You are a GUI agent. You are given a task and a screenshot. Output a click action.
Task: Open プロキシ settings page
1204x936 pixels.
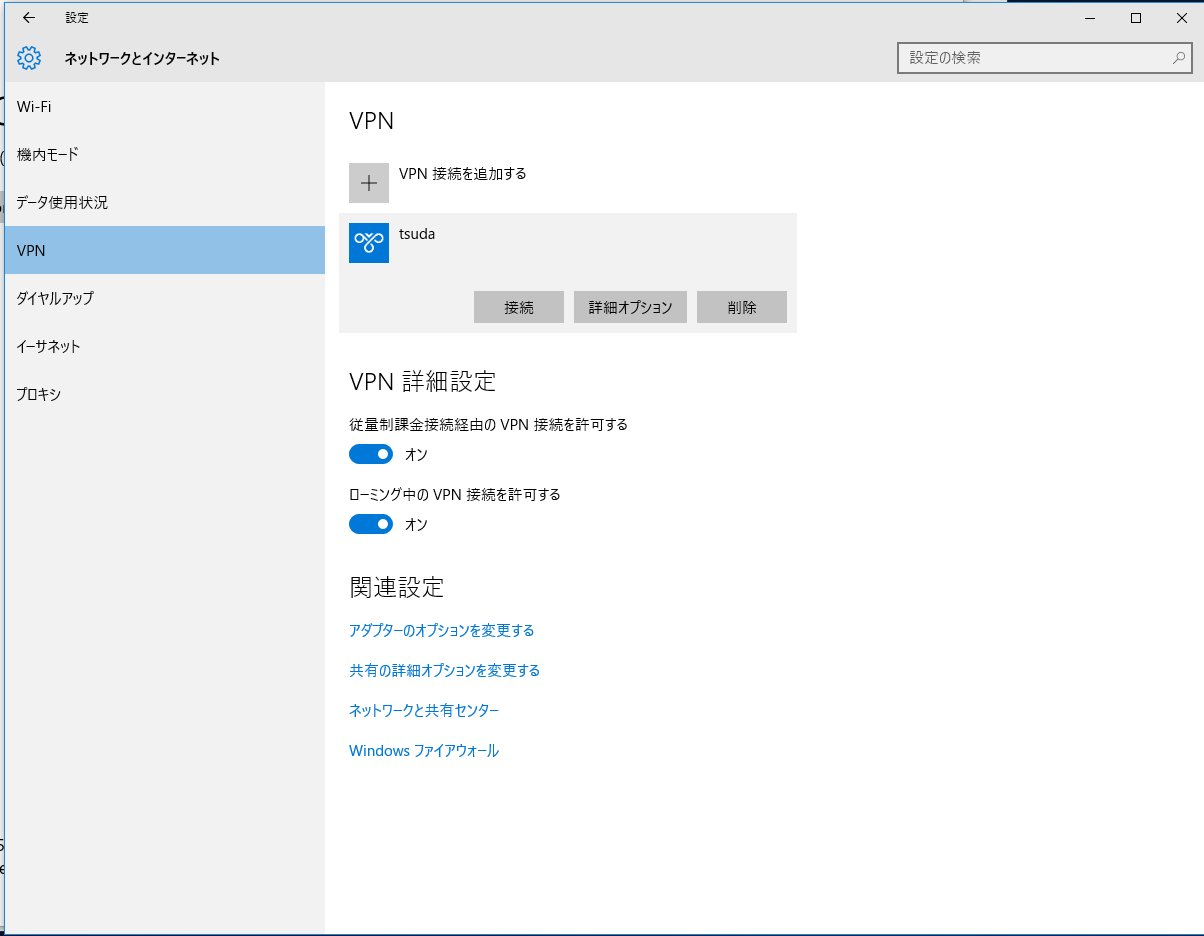pos(39,395)
